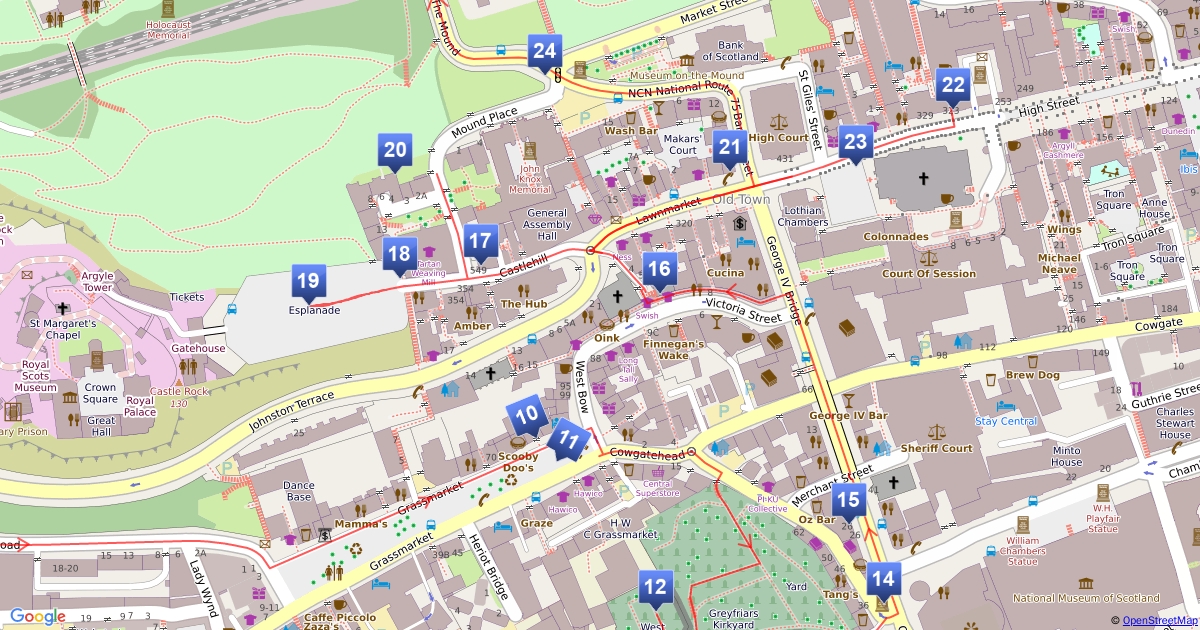The image size is (1200, 630).
Task: Click marker 12 at Greyfriars Kirkyard
Action: pyautogui.click(x=655, y=588)
